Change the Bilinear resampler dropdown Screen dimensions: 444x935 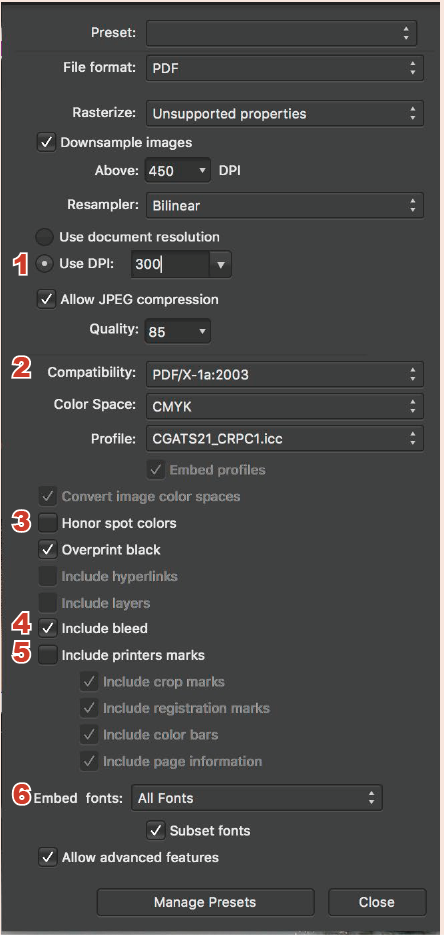pyautogui.click(x=285, y=206)
